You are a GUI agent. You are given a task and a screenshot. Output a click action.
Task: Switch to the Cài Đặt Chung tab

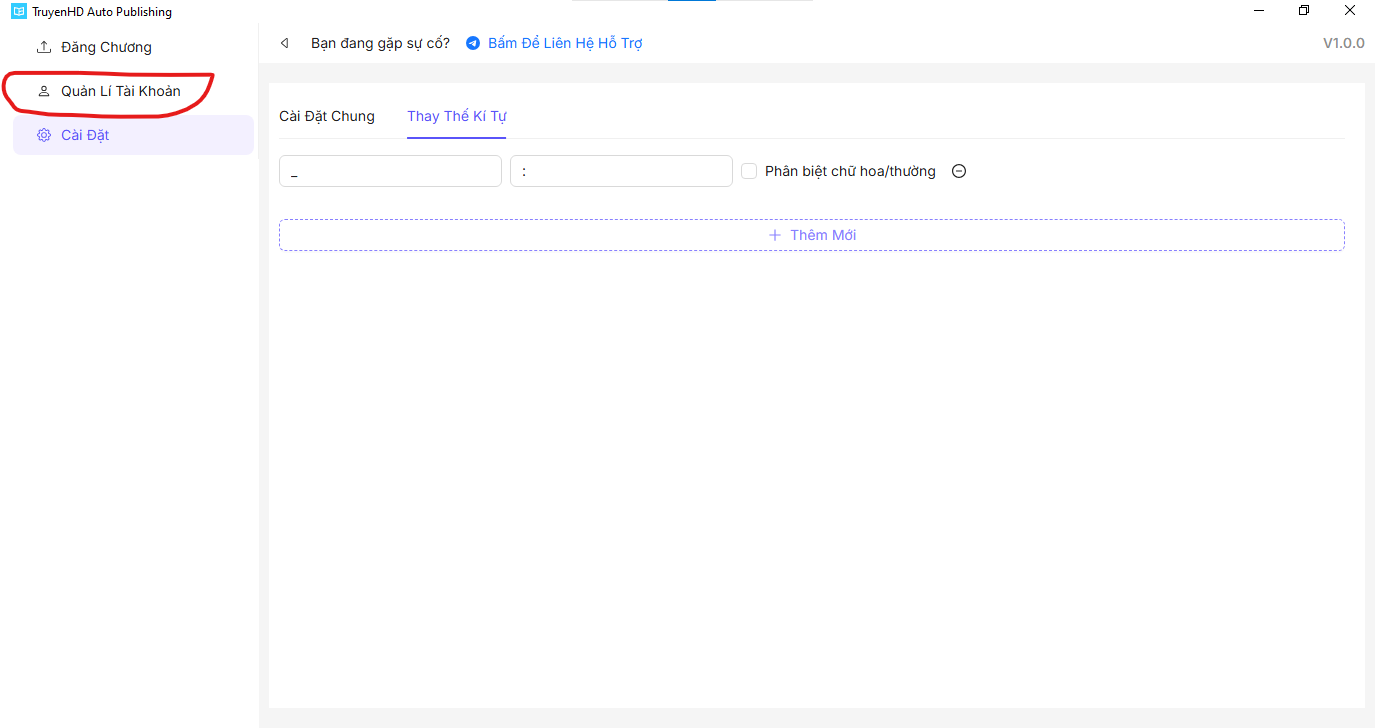coord(327,116)
